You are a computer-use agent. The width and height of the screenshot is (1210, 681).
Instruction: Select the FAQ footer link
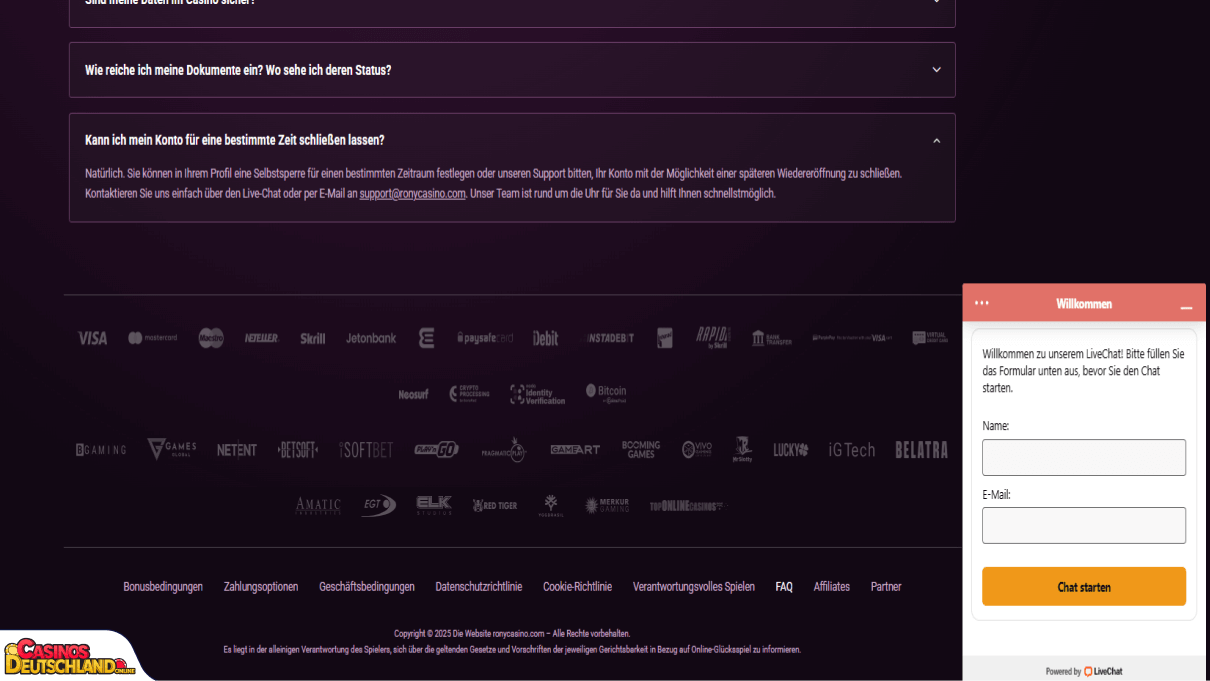tap(784, 587)
